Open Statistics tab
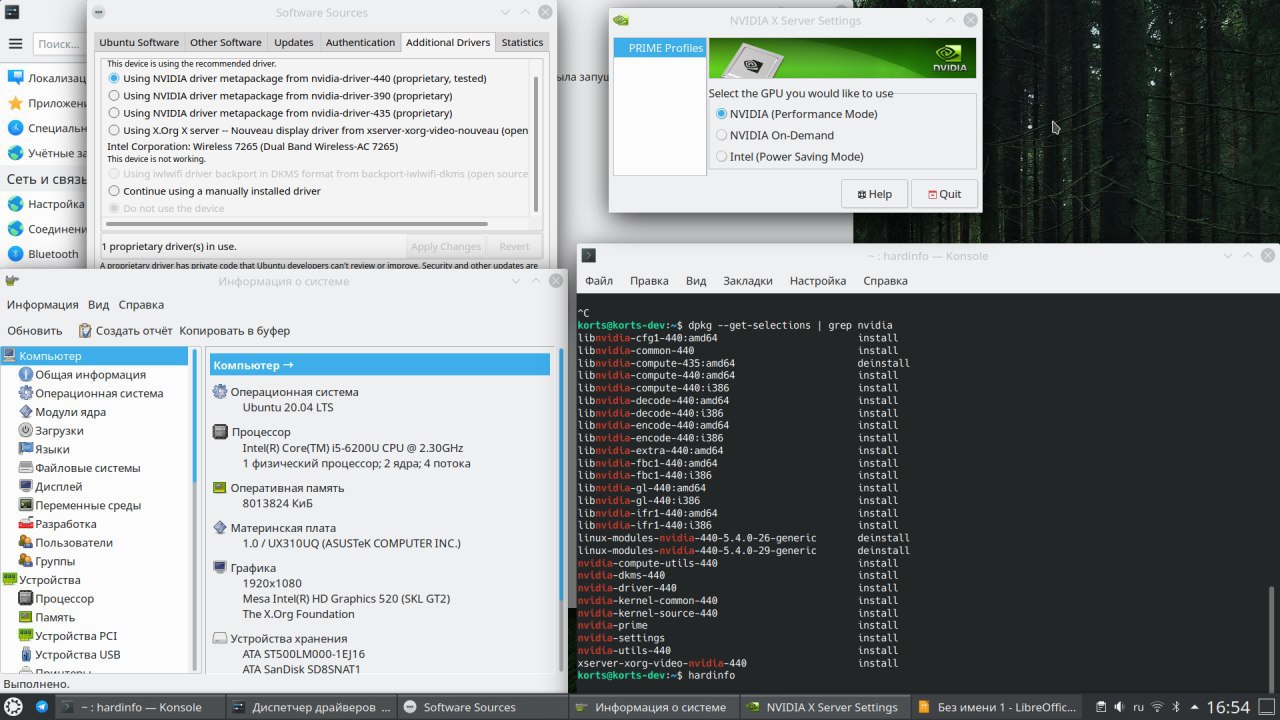1280x720 pixels. [522, 42]
